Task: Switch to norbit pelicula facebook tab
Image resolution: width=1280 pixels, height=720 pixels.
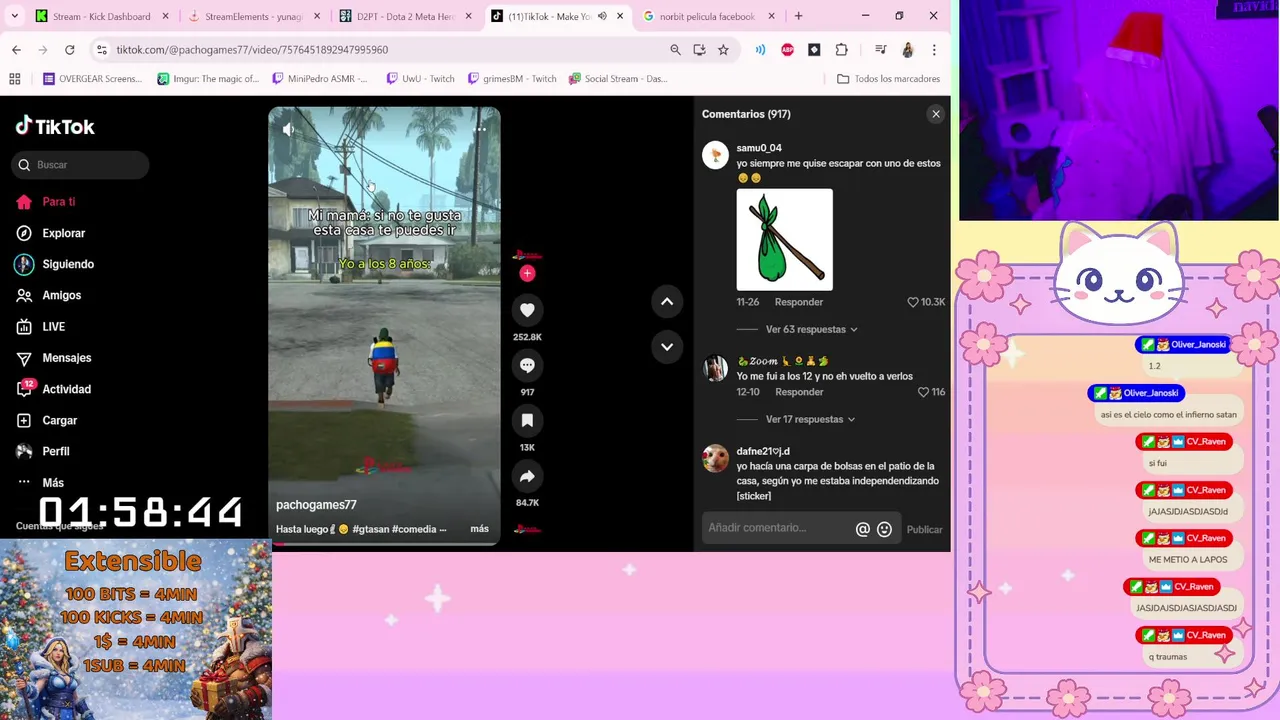Action: tap(707, 16)
